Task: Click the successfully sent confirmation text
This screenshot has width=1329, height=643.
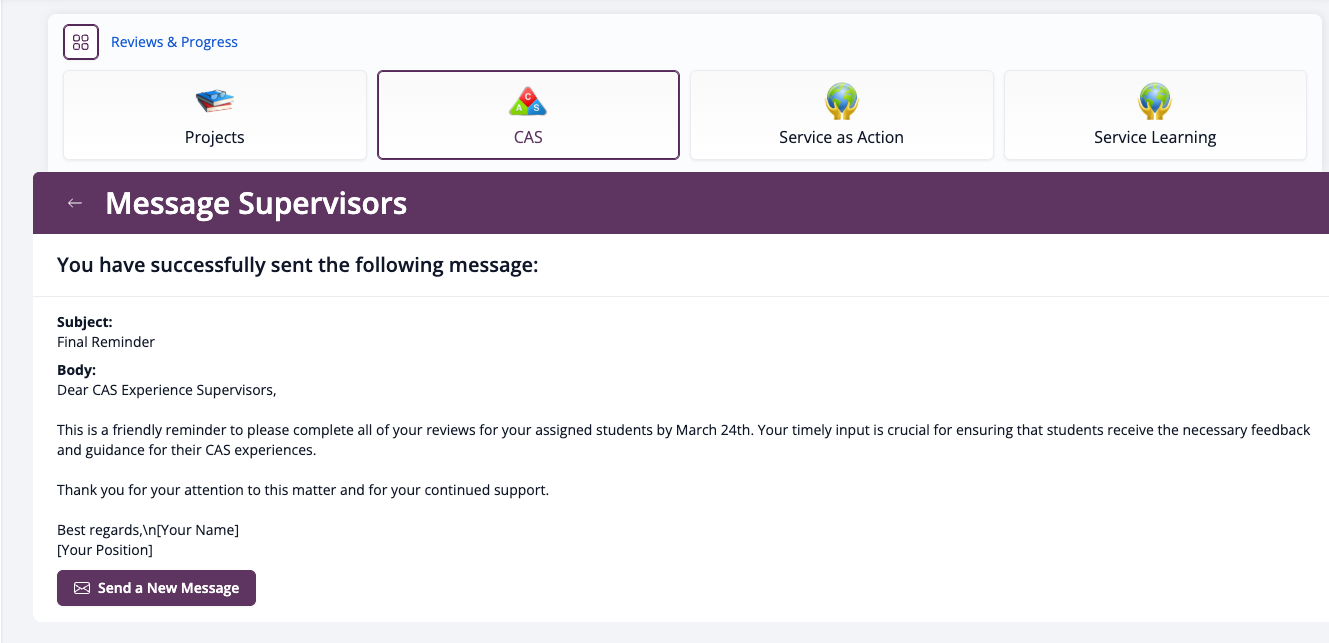Action: 298,265
